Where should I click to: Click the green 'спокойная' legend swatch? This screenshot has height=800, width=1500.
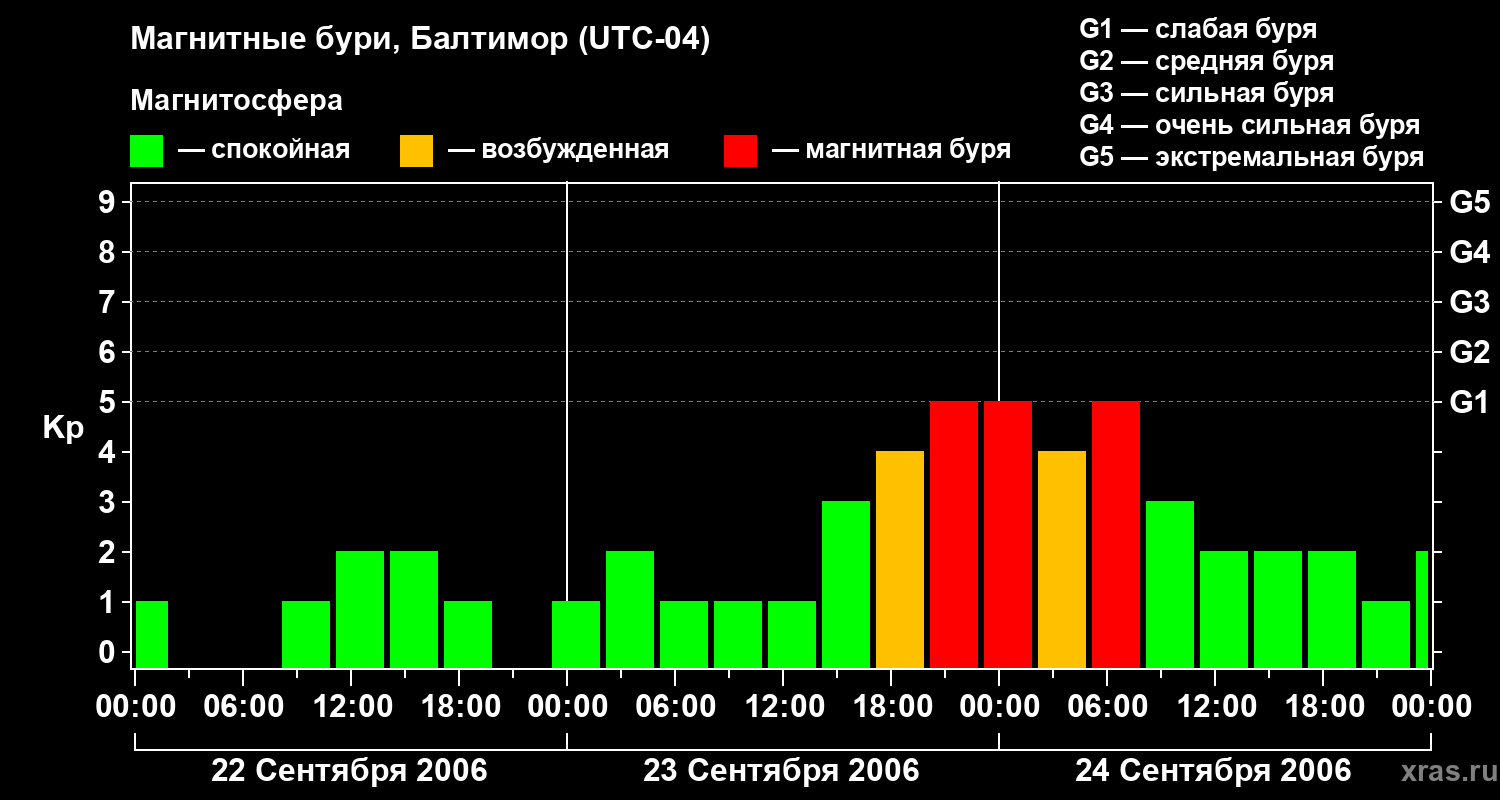[147, 151]
